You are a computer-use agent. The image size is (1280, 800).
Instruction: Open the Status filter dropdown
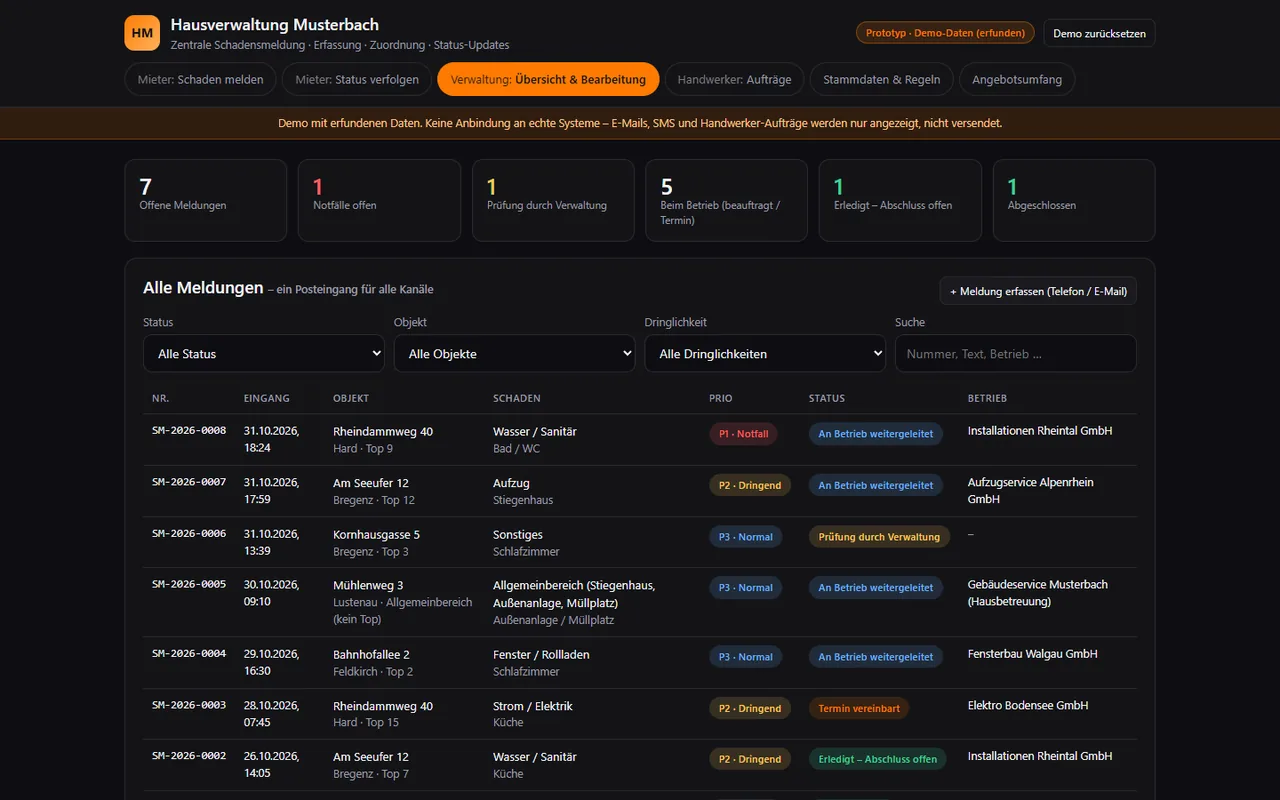tap(264, 353)
